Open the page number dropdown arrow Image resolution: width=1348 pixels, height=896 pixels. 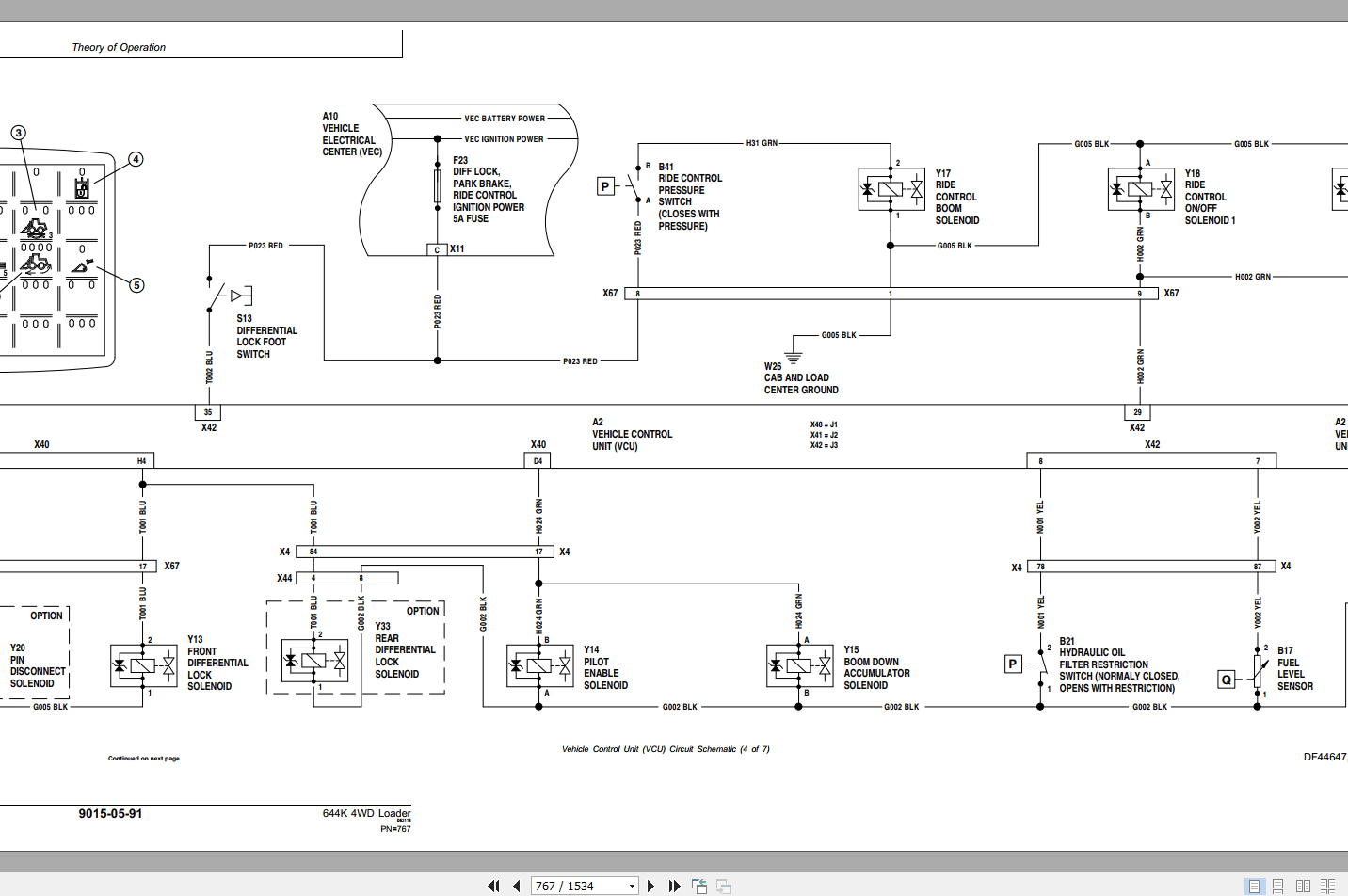632,886
